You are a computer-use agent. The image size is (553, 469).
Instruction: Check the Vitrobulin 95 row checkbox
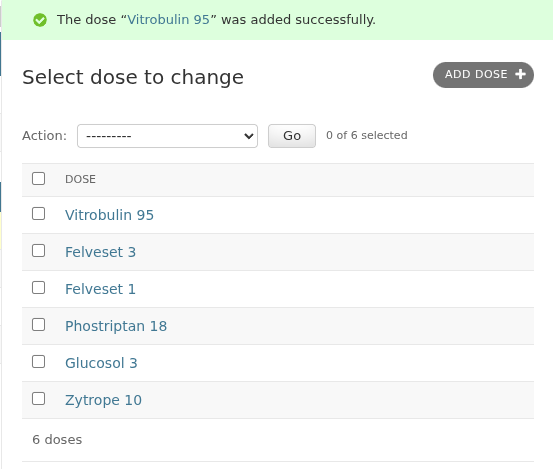(38, 214)
